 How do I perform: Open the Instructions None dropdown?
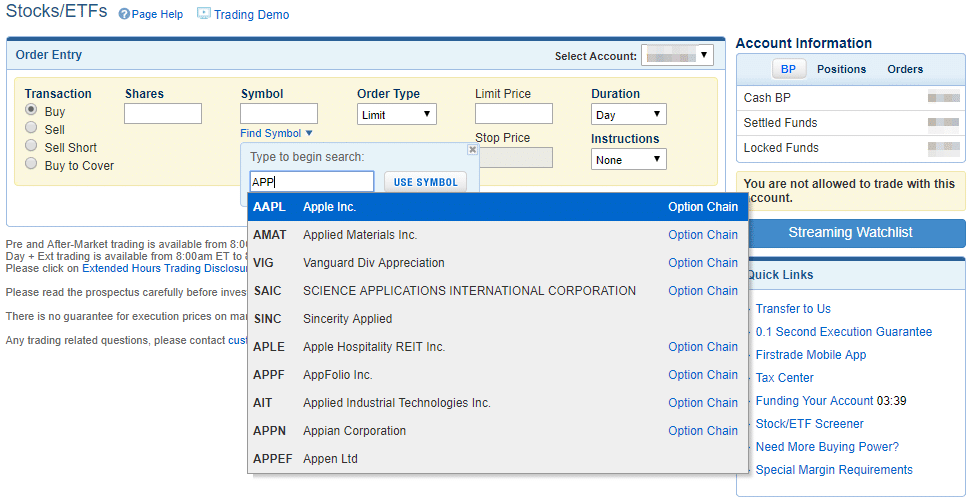pos(629,159)
